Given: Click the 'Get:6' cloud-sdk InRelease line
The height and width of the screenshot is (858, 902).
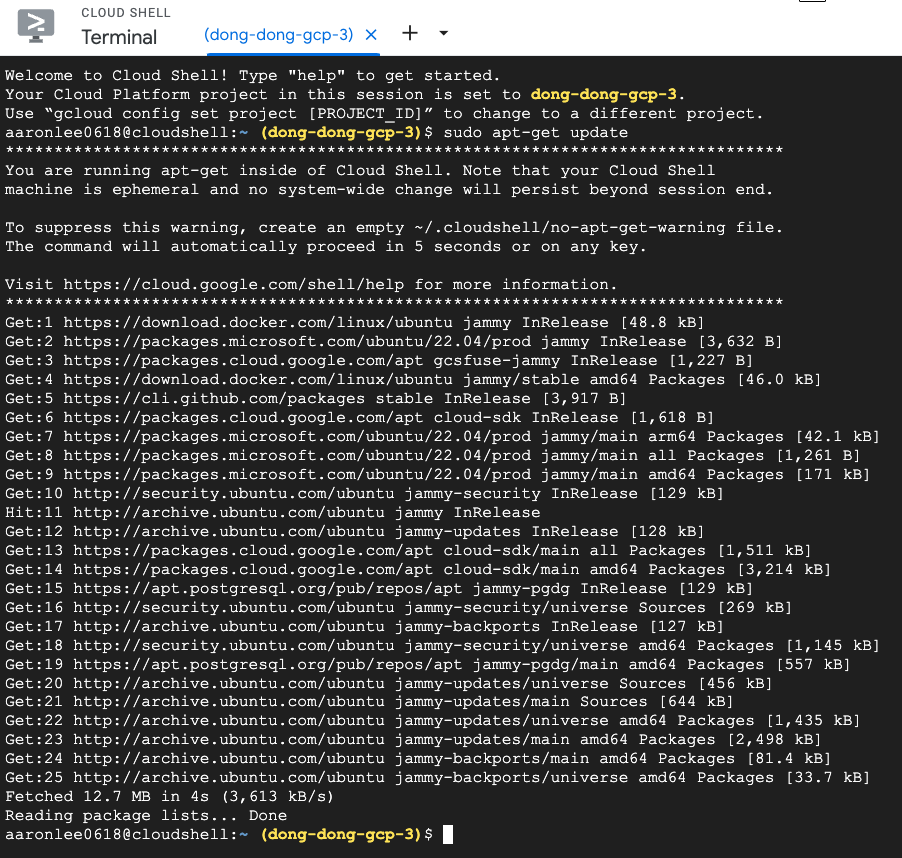Looking at the screenshot, I should (360, 417).
